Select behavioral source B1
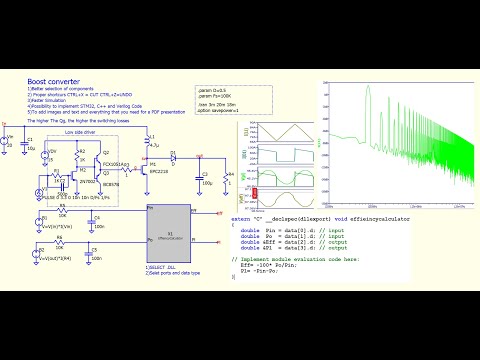Image resolution: width=480 pixels, height=360 pixels. 39,222
